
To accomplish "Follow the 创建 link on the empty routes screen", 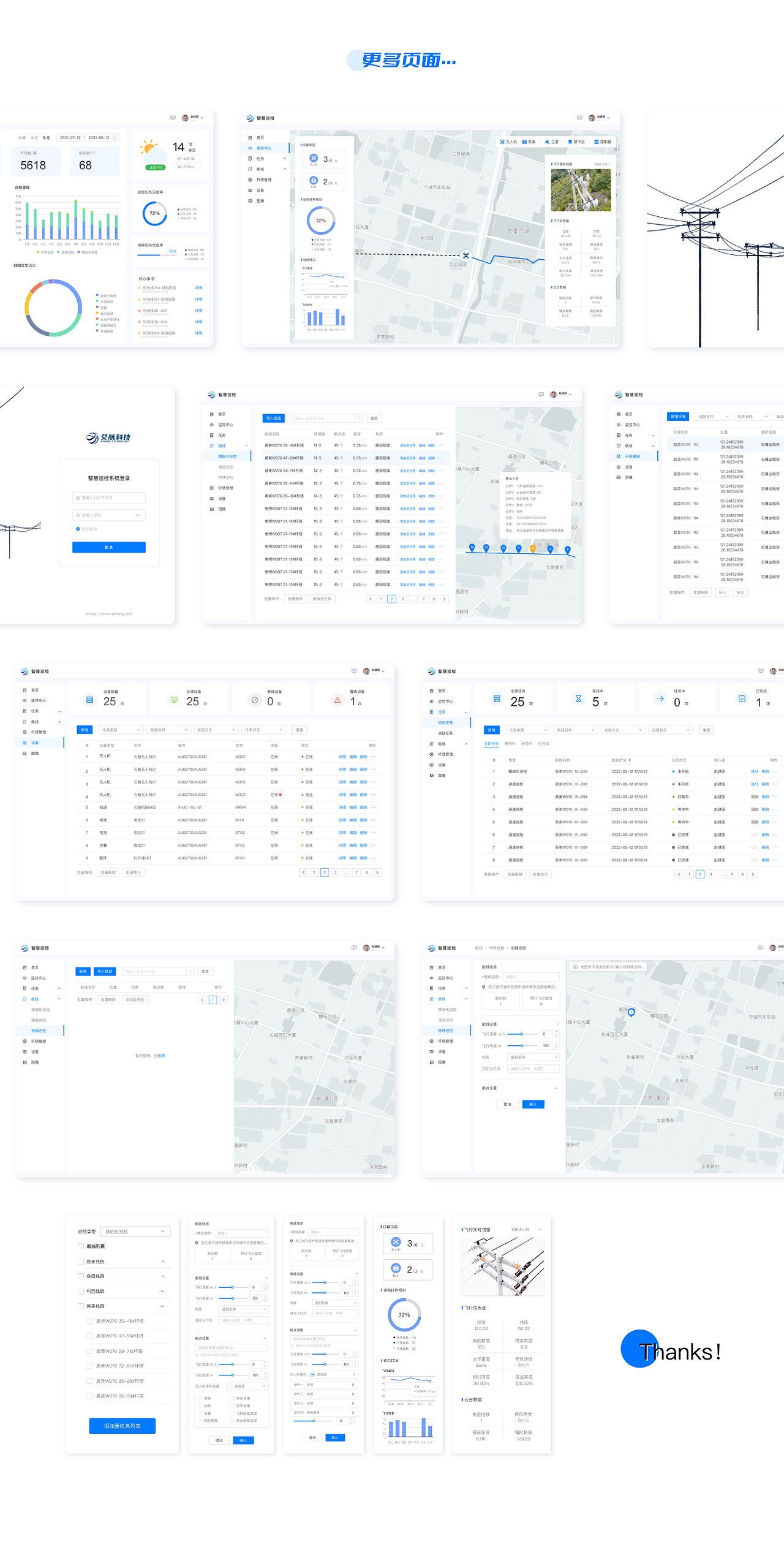I will 161,1056.
